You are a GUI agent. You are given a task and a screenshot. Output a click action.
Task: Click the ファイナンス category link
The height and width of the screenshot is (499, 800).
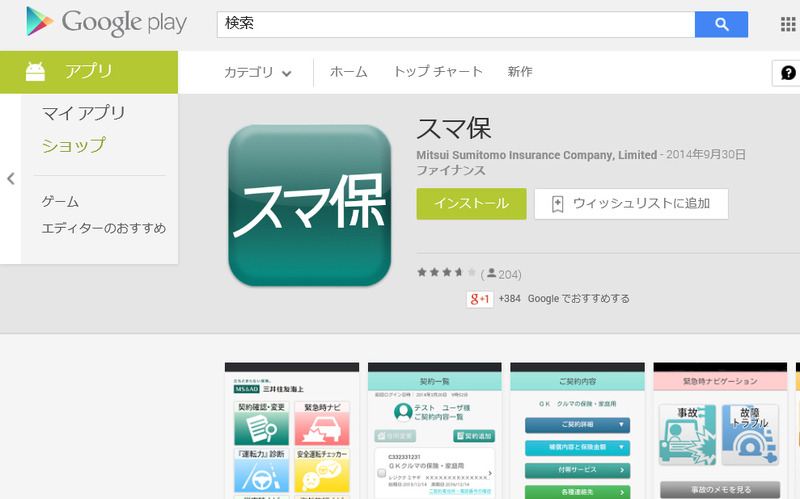click(451, 171)
